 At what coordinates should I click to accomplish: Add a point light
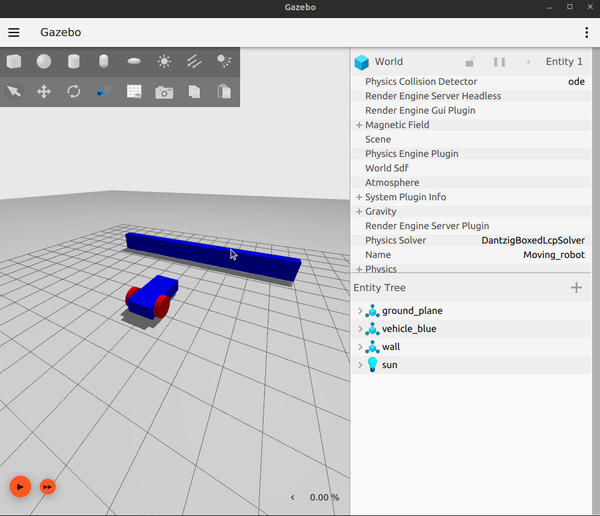[x=164, y=61]
